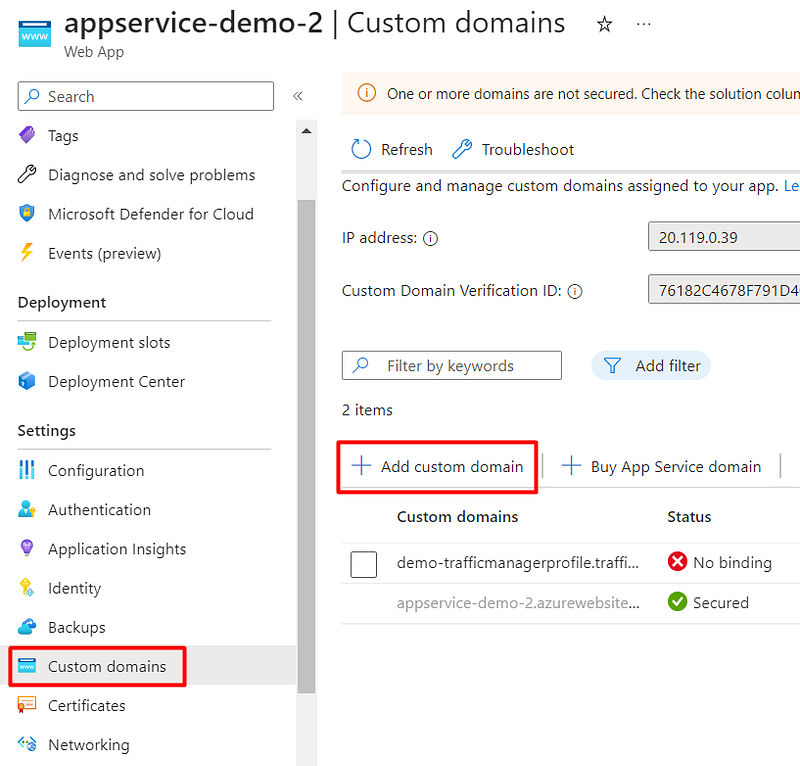Viewport: 800px width, 766px height.
Task: Open Backups page
Action: tap(77, 628)
